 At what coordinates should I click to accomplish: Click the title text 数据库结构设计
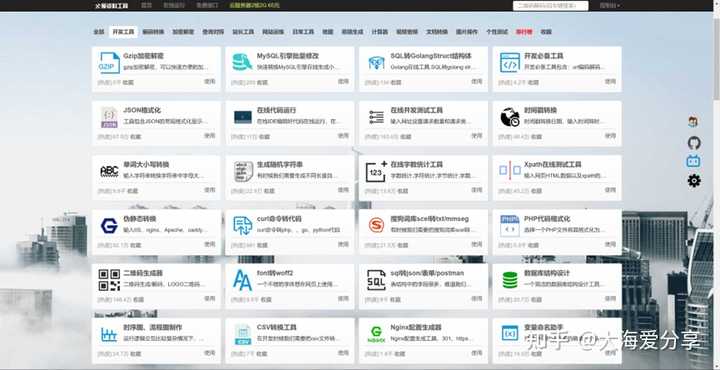(x=547, y=273)
